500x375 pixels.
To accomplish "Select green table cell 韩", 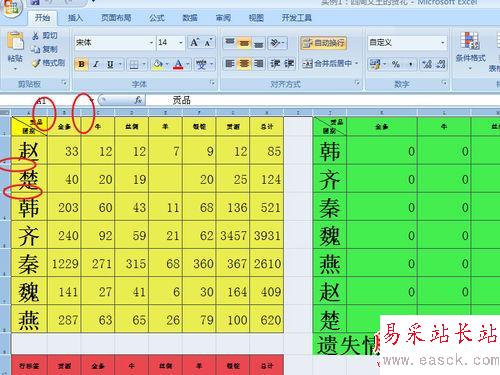I will point(330,151).
